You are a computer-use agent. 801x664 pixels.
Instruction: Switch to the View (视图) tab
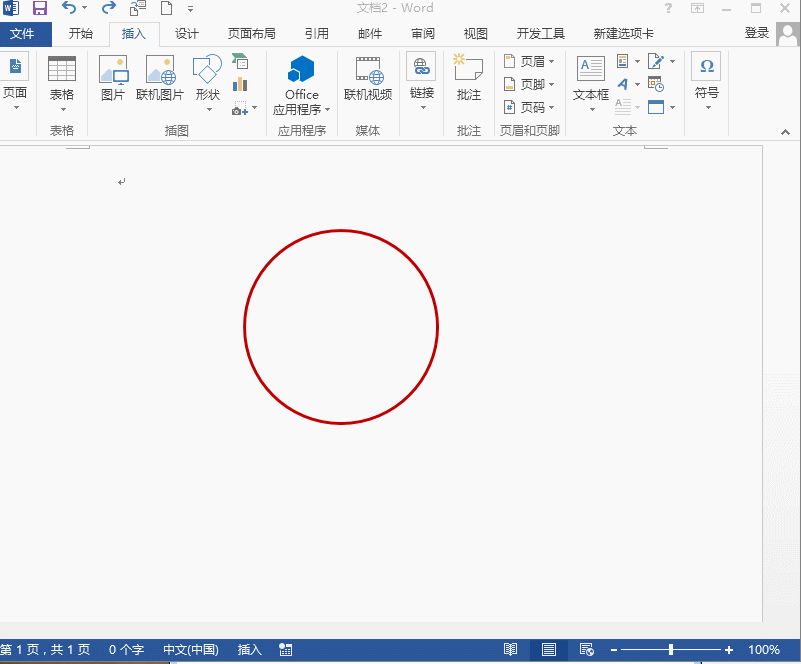click(x=476, y=34)
